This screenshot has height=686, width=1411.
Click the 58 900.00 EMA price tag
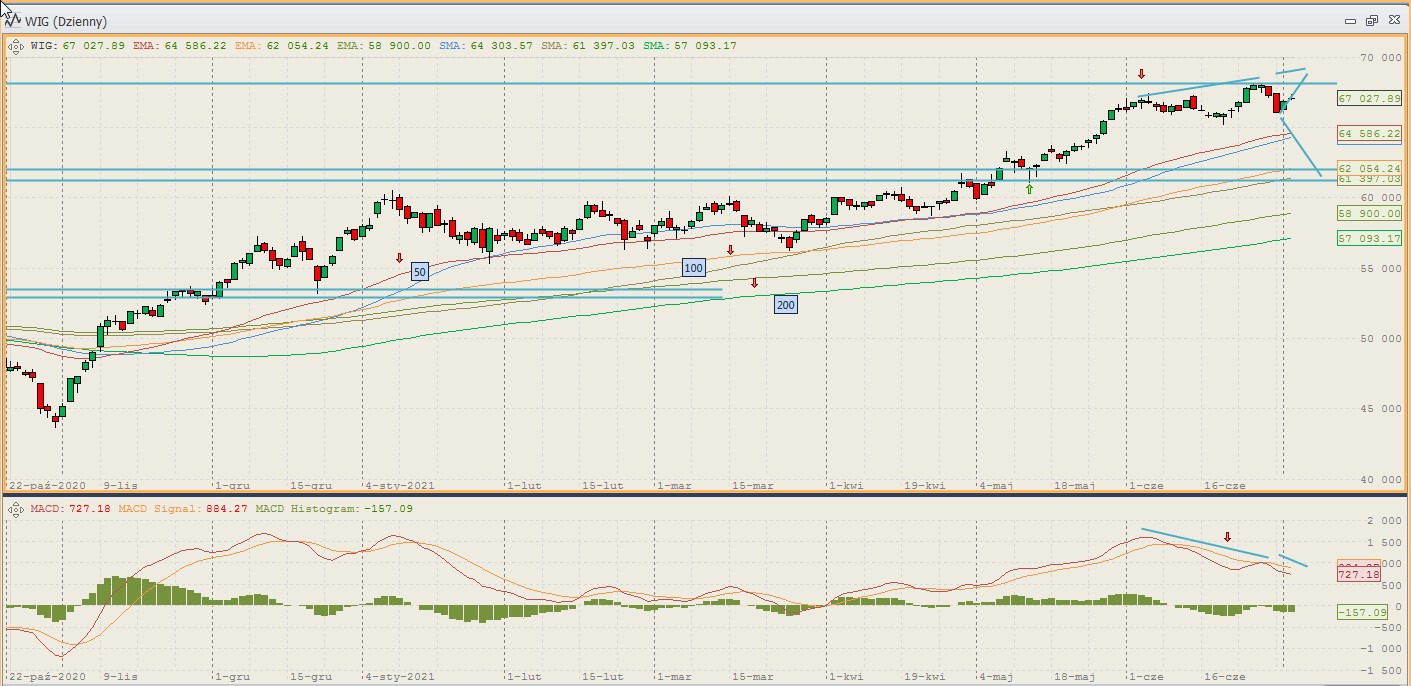tap(1368, 213)
